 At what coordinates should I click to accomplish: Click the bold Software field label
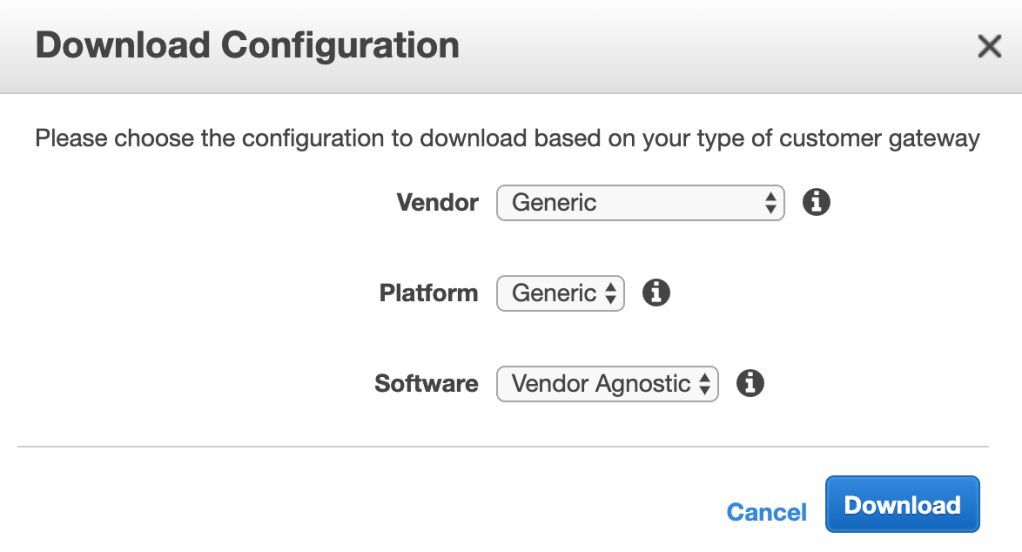tap(426, 384)
